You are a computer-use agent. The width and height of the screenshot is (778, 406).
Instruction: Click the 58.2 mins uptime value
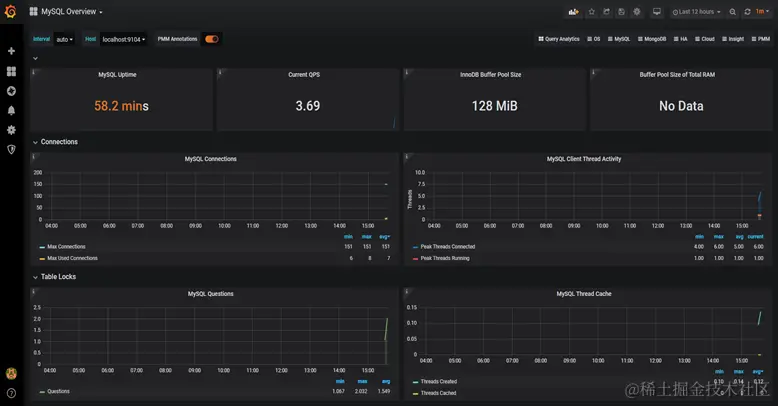(x=122, y=106)
